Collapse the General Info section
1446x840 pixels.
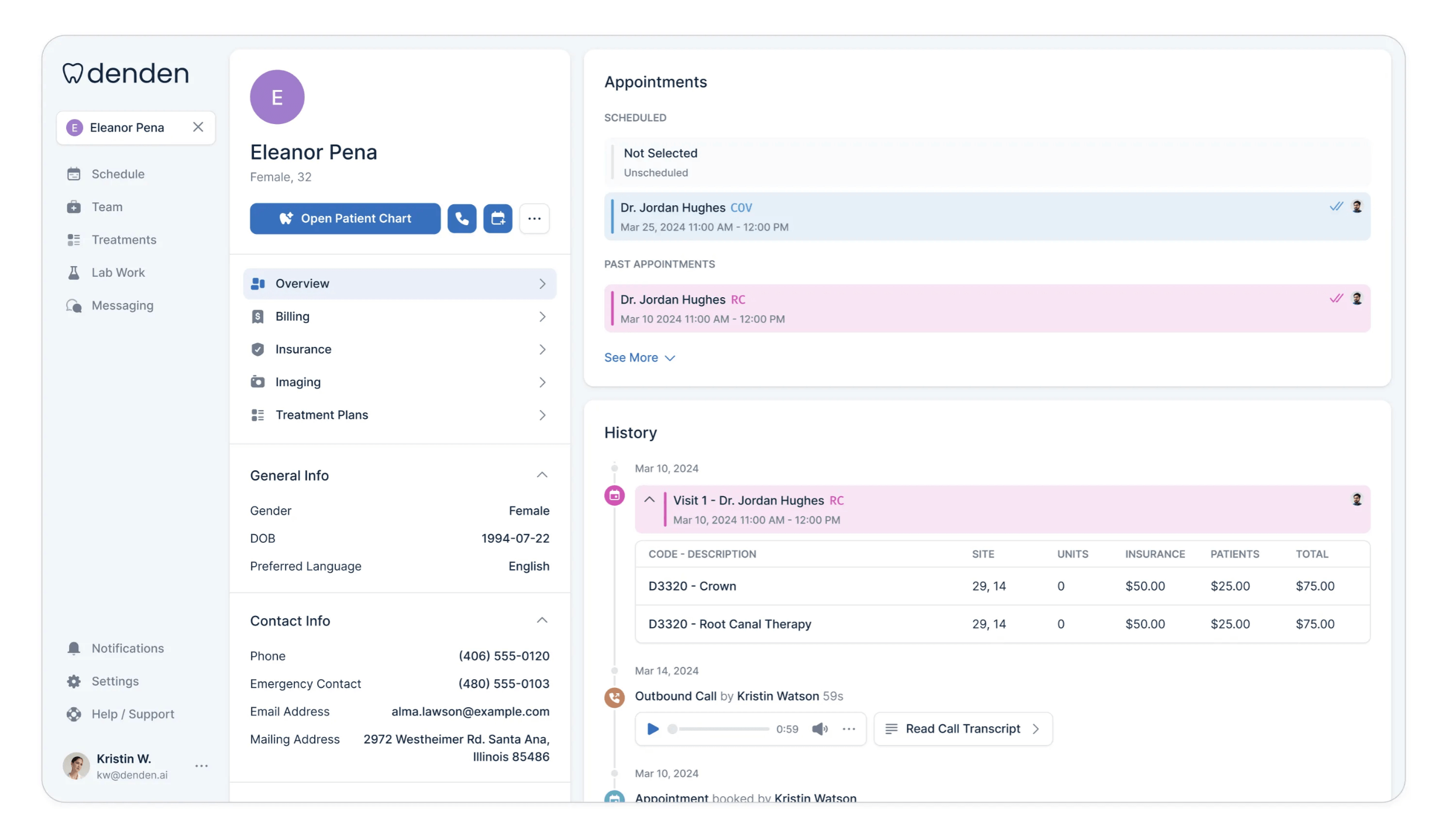(542, 475)
